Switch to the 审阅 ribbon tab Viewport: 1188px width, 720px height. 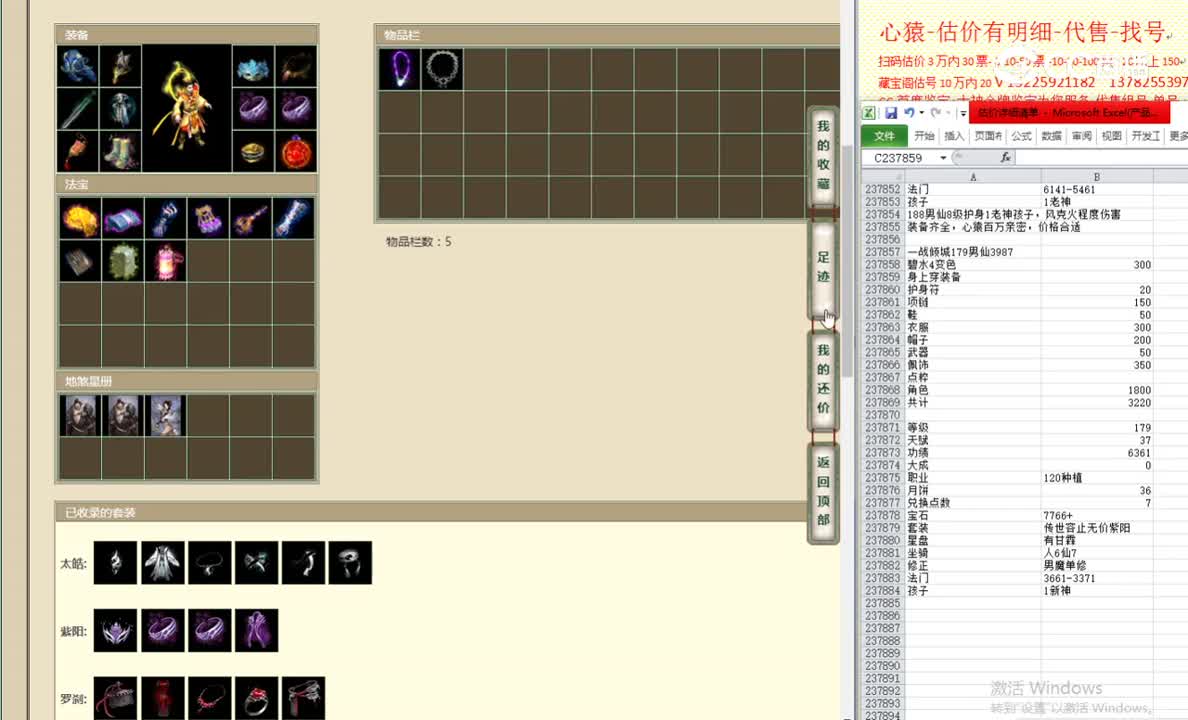click(1081, 136)
